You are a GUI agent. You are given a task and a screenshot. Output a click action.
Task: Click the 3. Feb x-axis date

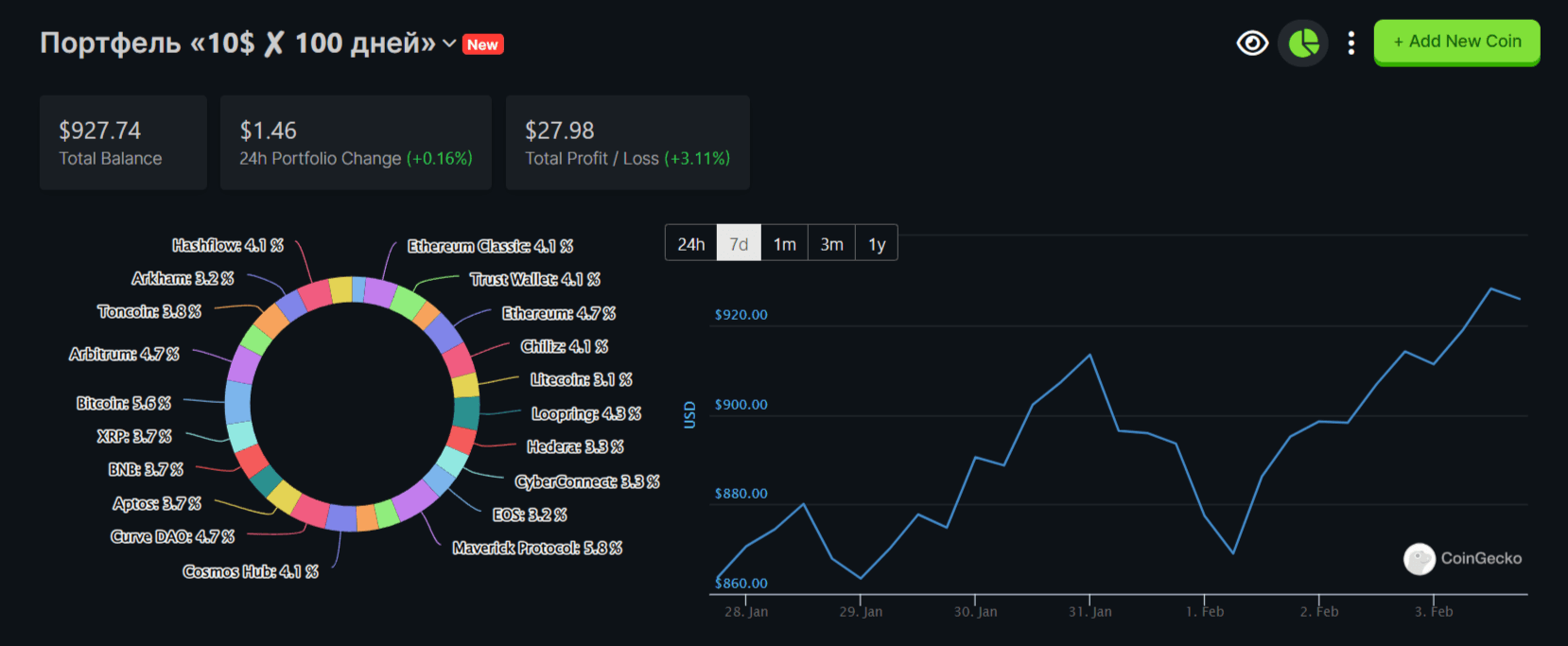[x=1434, y=612]
